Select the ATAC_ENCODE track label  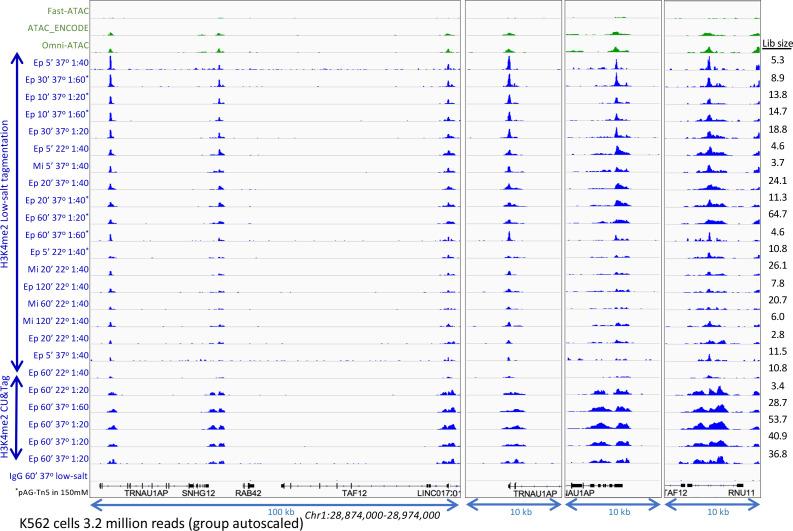coord(58,28)
